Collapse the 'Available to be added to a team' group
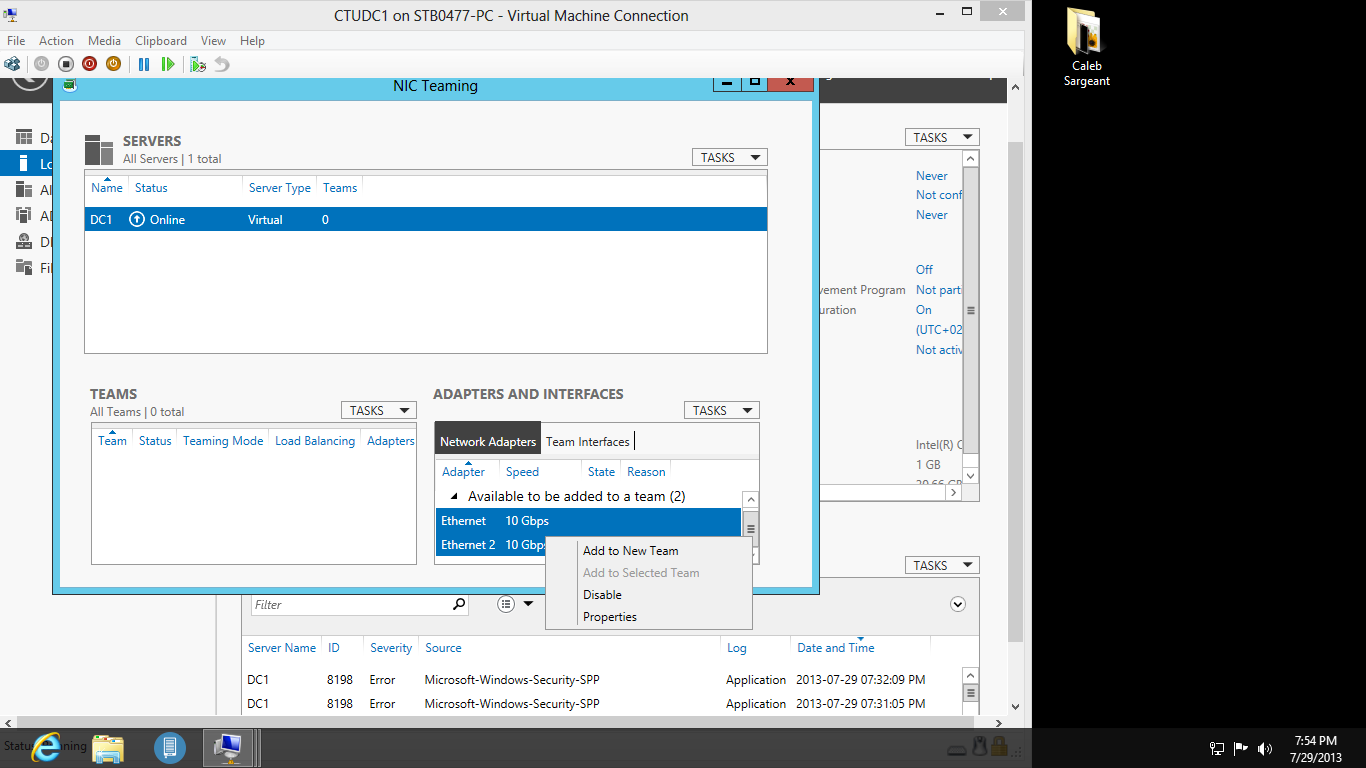This screenshot has height=768, width=1366. point(454,497)
